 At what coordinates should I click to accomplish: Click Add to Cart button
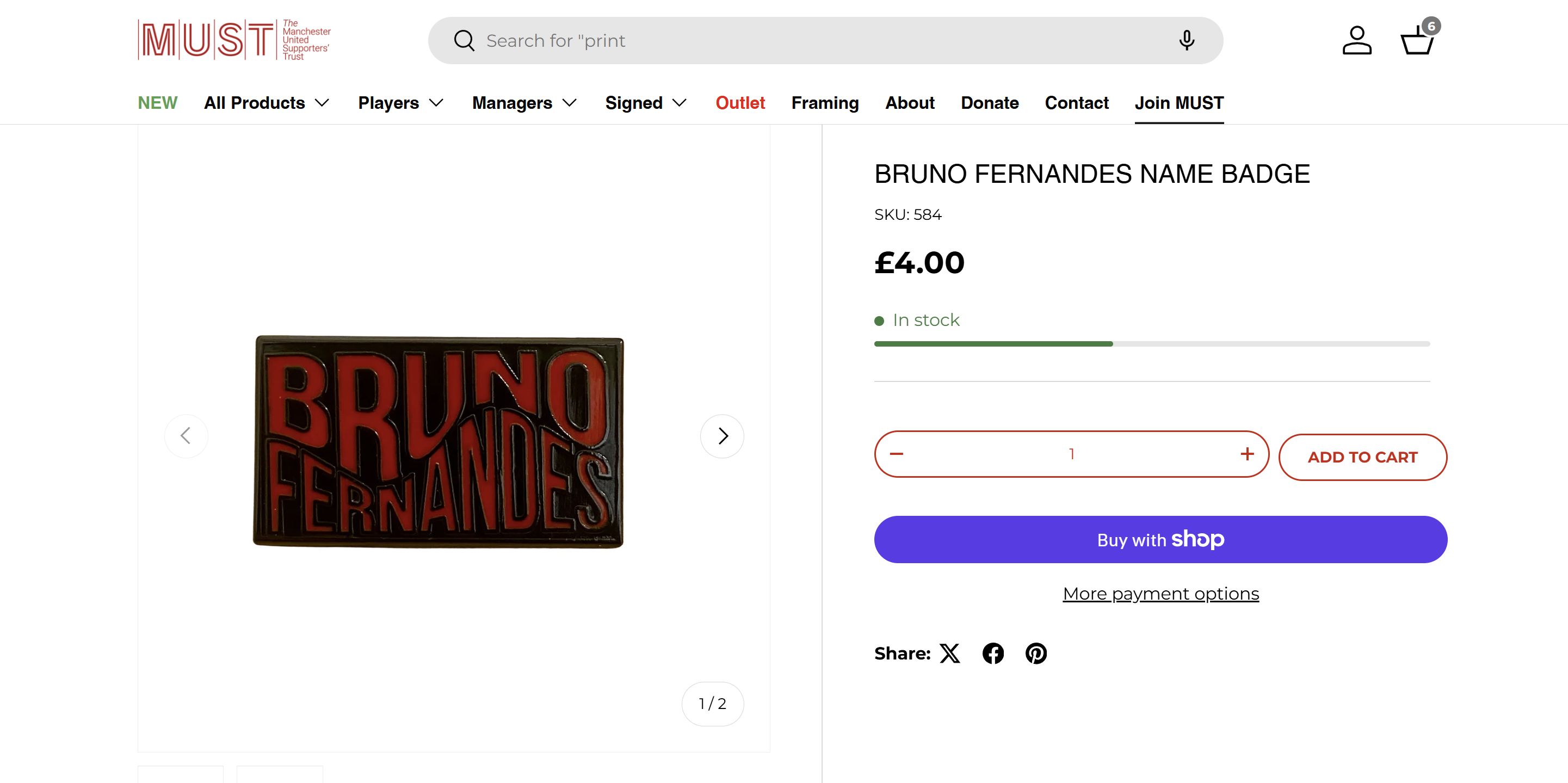click(x=1362, y=457)
